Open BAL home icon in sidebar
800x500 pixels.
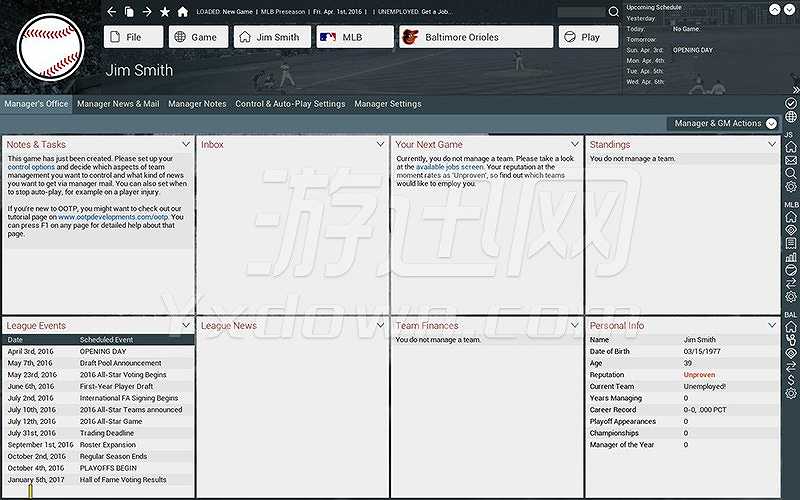click(x=791, y=327)
